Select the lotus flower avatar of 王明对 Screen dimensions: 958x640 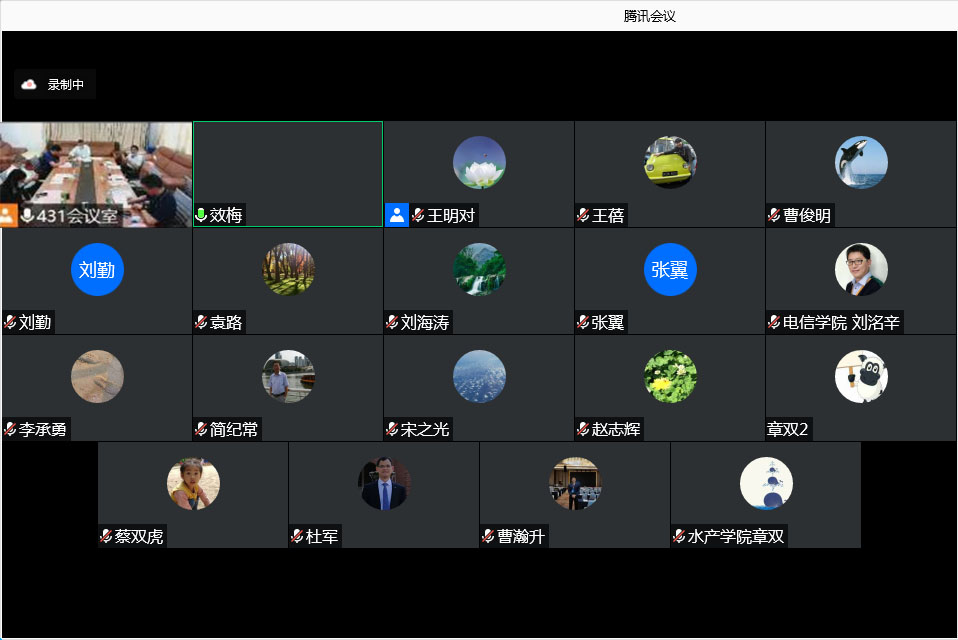tap(479, 162)
